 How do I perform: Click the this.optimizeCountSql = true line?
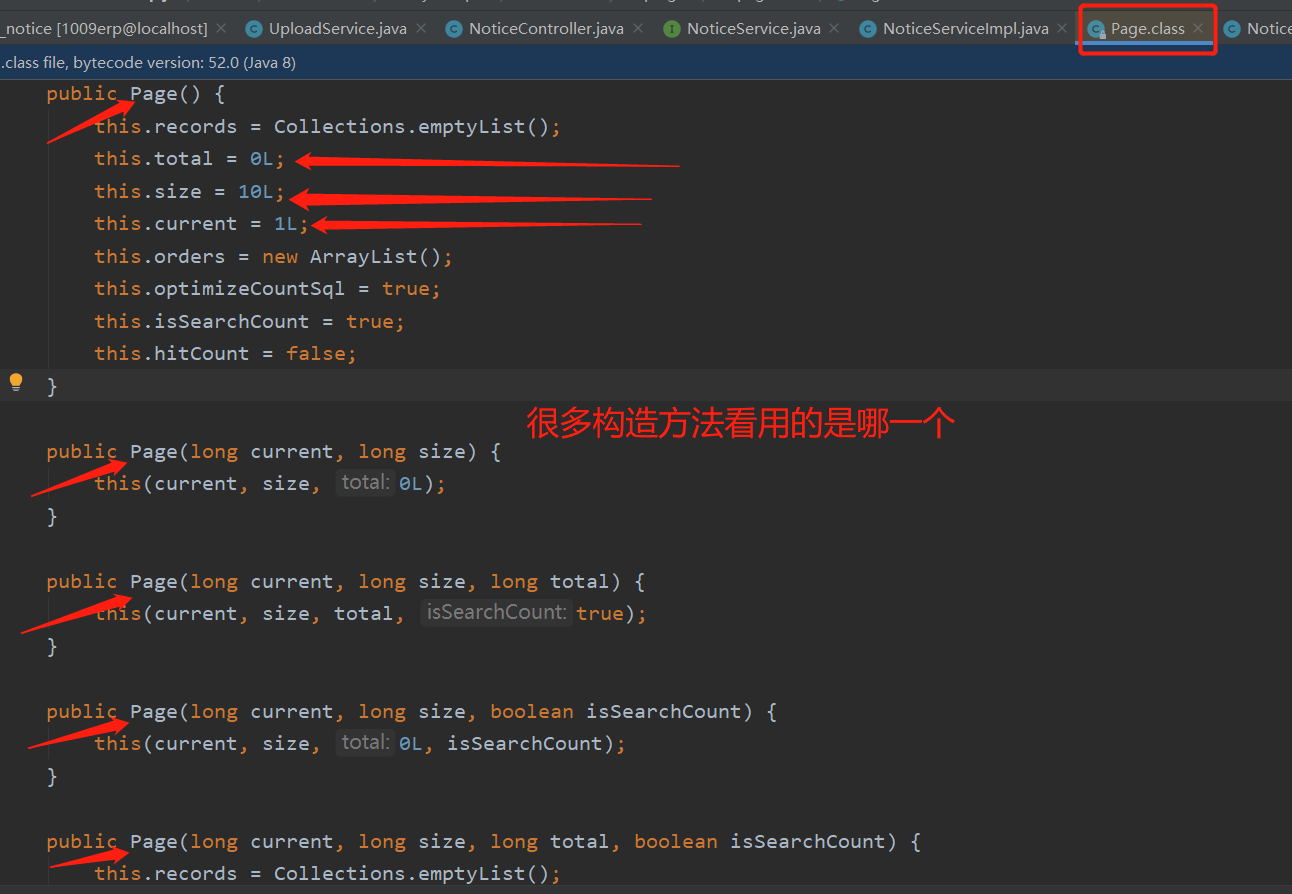coord(267,289)
